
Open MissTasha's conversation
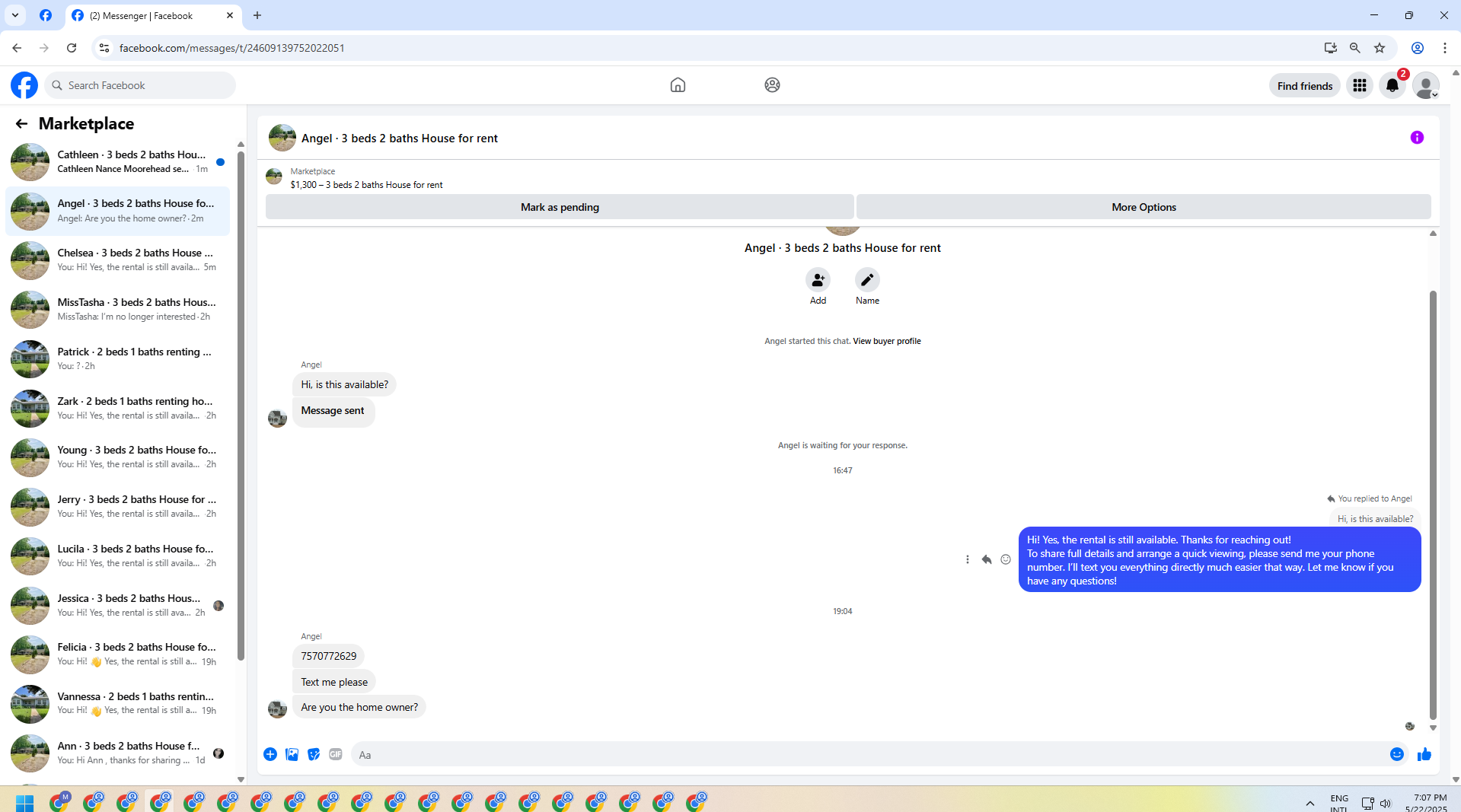119,310
